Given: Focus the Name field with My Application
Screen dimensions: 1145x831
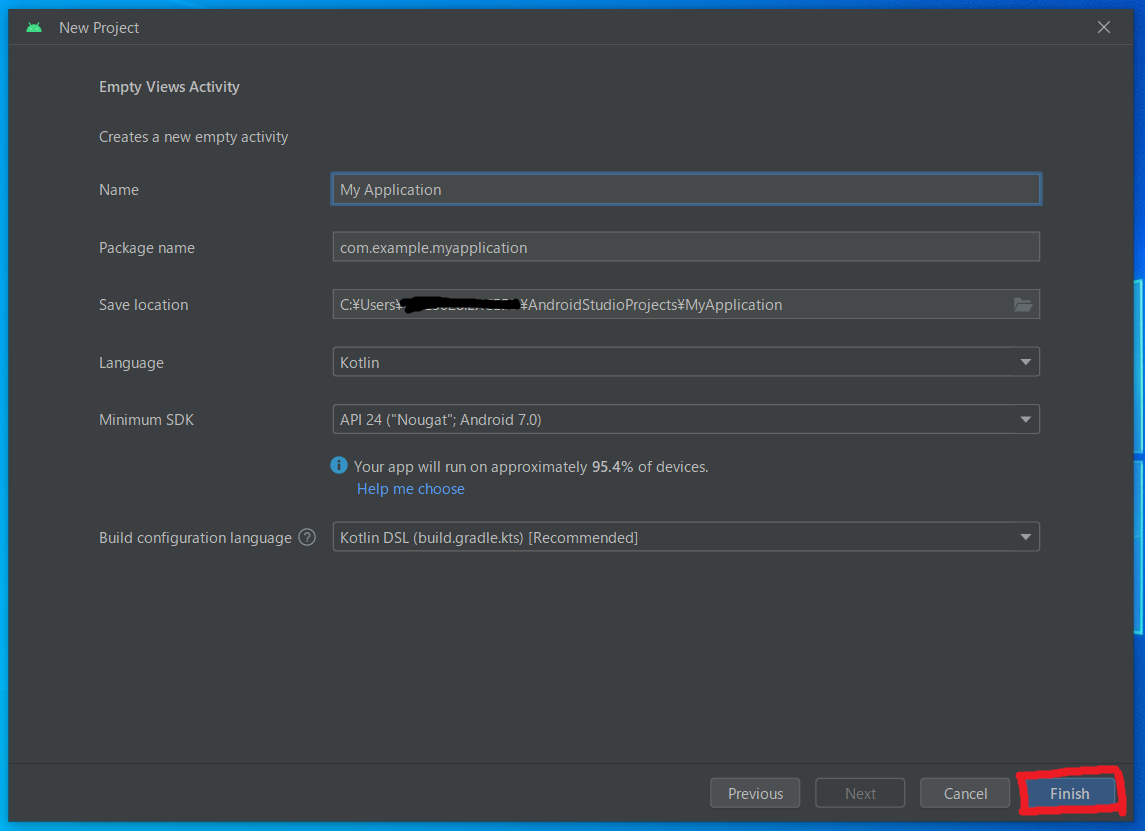Looking at the screenshot, I should click(x=686, y=189).
